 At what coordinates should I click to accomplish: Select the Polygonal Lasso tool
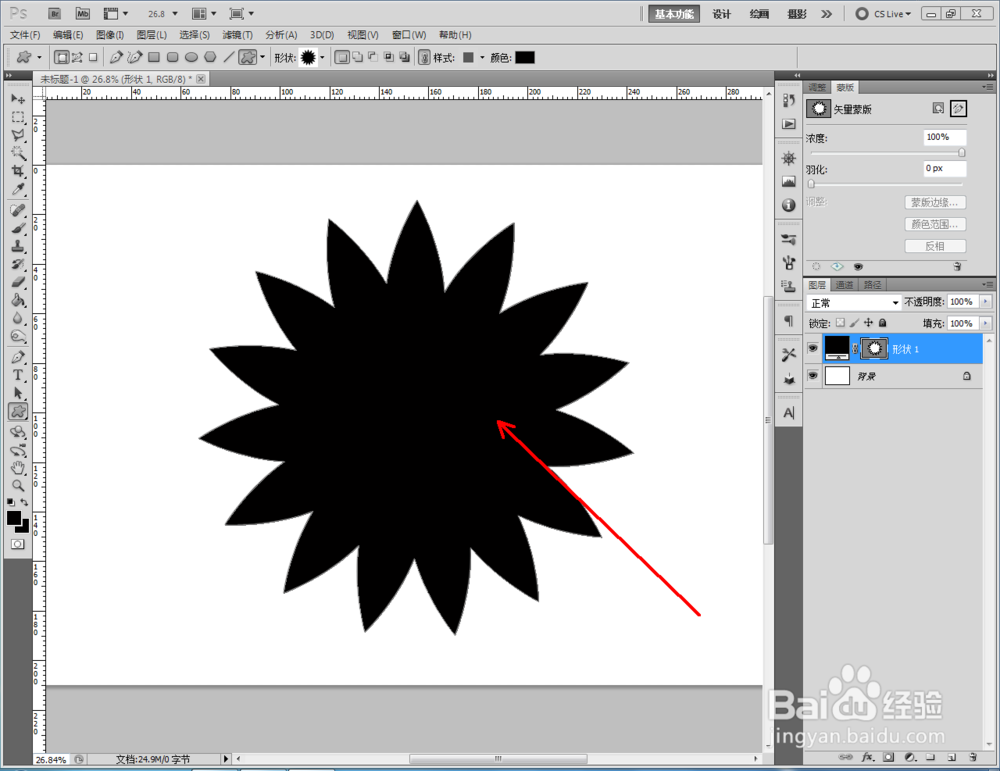pyautogui.click(x=18, y=135)
